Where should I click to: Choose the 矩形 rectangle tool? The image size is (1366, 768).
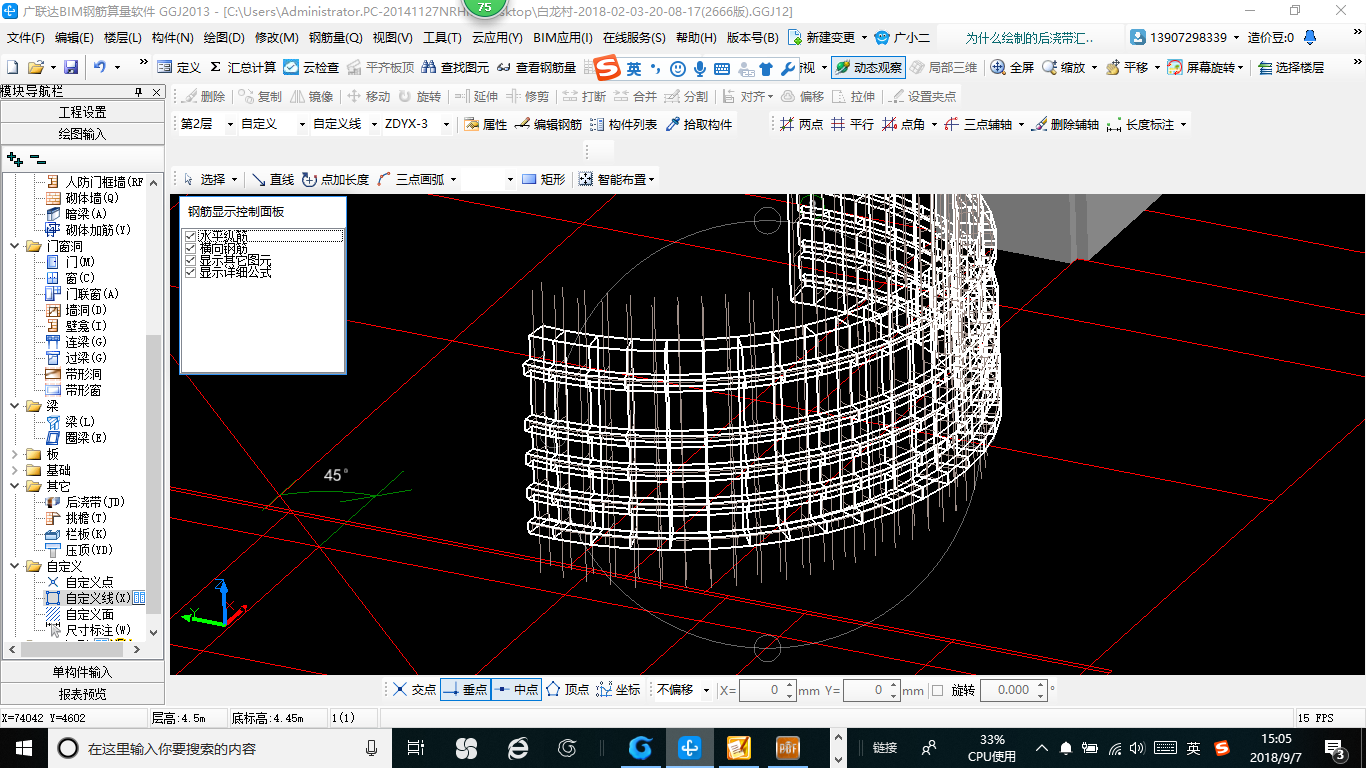click(543, 179)
